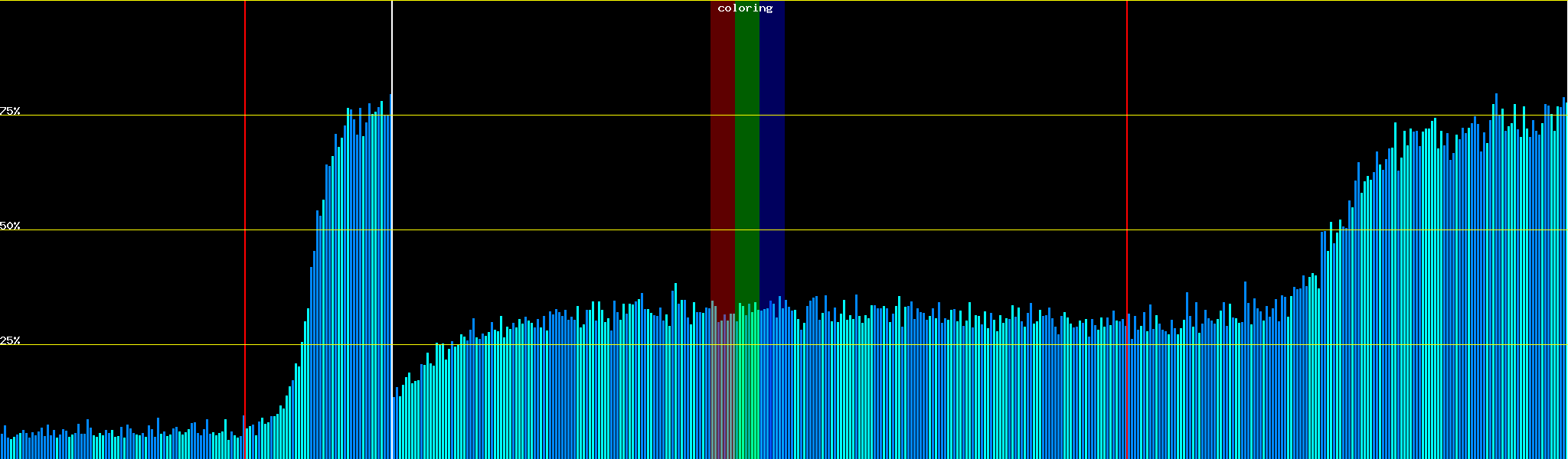The width and height of the screenshot is (1568, 459).
Task: Click the bright green bars in green band
Action: point(746,382)
